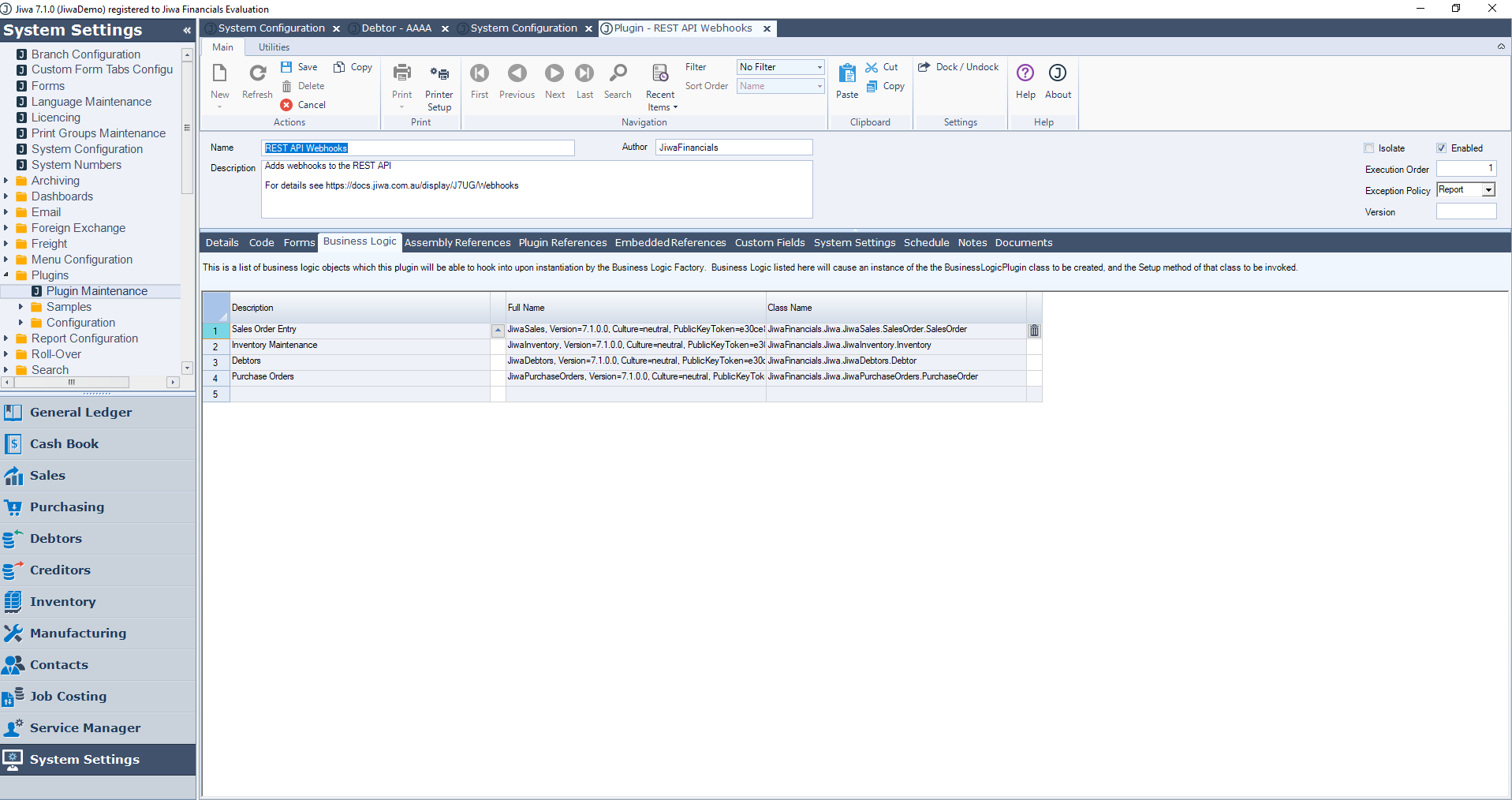Click the Dock / Undock button
1512x800 pixels.
tap(959, 67)
